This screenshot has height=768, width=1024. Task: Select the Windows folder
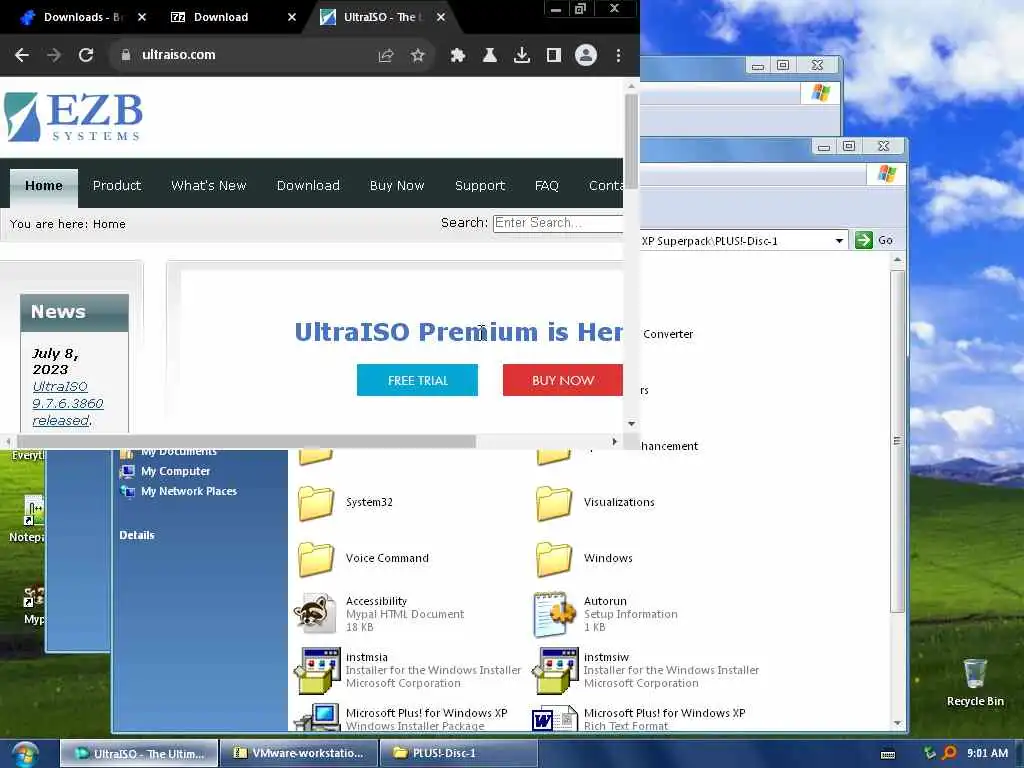pyautogui.click(x=584, y=559)
